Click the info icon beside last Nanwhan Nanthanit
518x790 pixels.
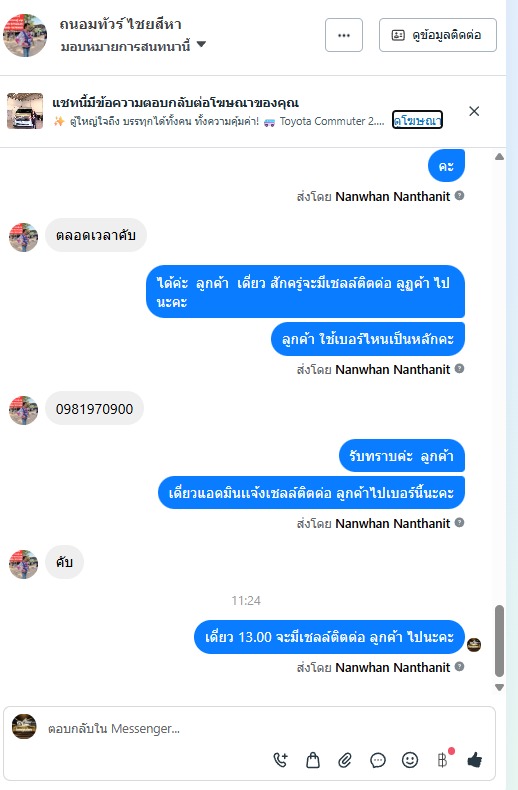[x=459, y=667]
